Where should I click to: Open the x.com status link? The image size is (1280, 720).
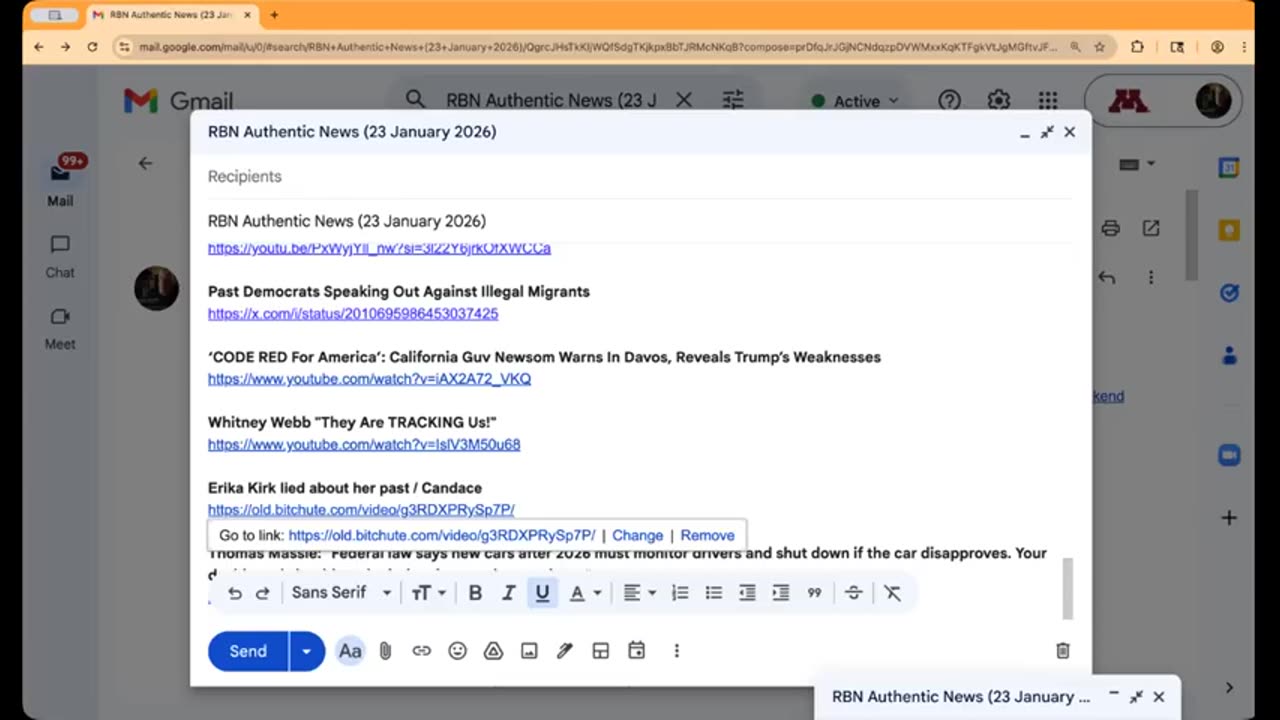353,314
